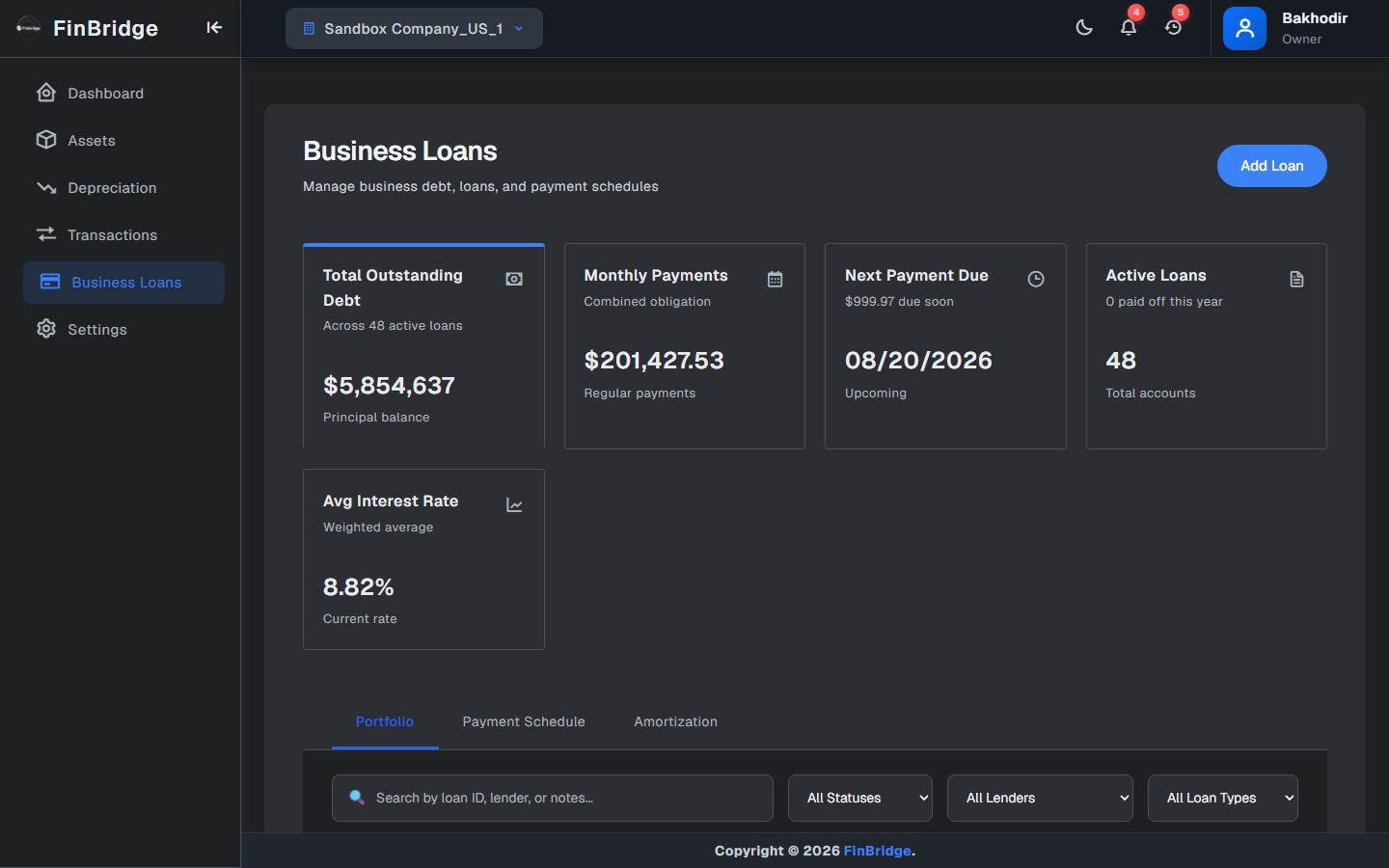The height and width of the screenshot is (868, 1389).
Task: Click the Monthly Payments calendar icon
Action: (x=775, y=279)
